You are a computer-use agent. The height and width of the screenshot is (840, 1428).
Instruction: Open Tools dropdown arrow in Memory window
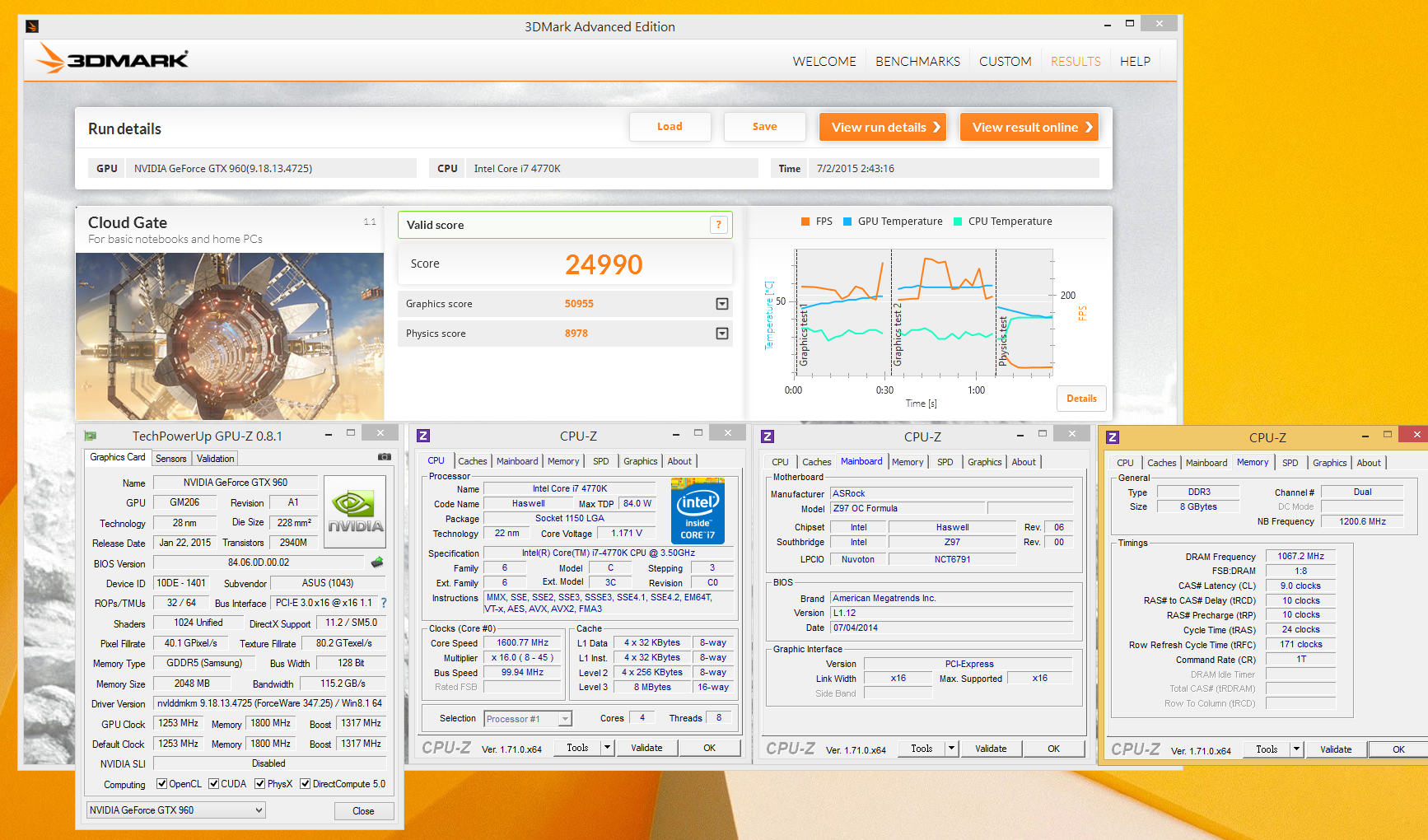(1297, 749)
